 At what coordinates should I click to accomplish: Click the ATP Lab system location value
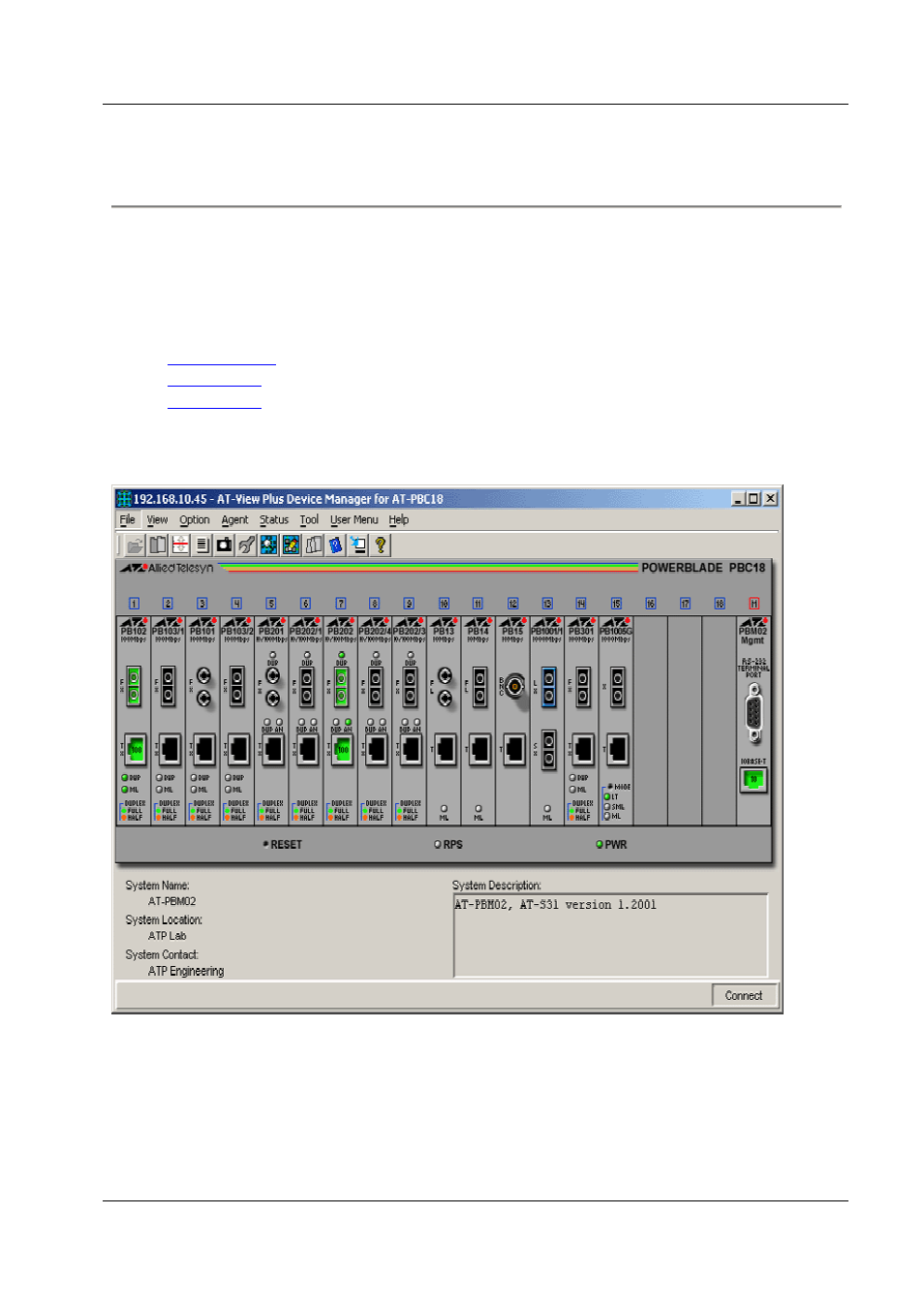(168, 937)
